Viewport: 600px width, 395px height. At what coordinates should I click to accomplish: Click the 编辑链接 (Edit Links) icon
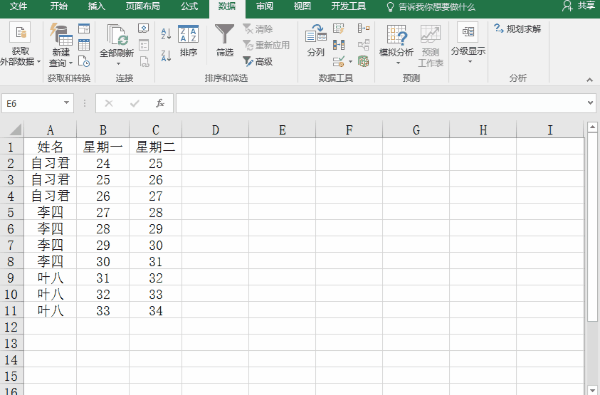point(144,61)
